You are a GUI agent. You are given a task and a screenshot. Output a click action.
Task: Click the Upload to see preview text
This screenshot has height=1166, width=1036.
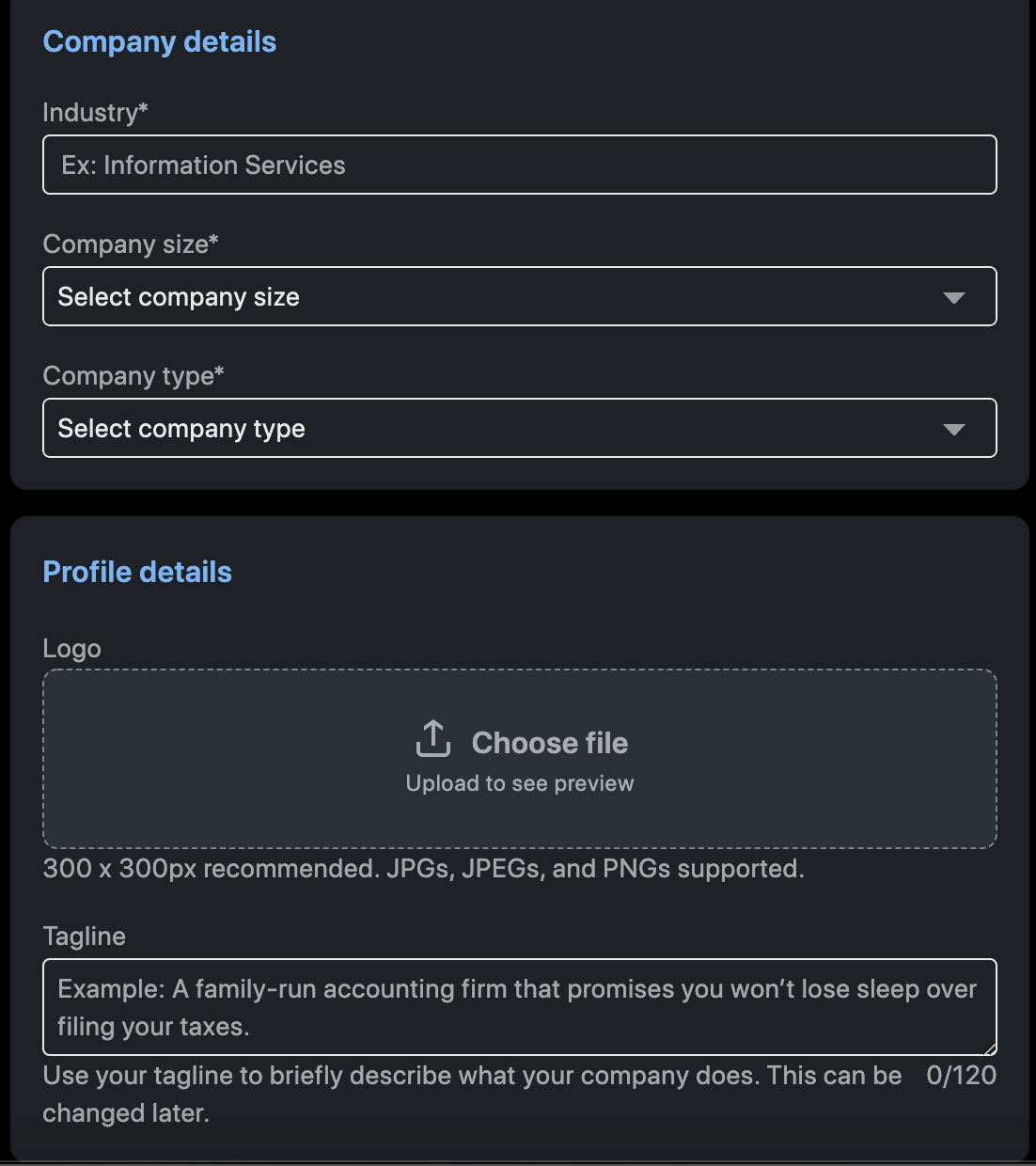point(520,783)
